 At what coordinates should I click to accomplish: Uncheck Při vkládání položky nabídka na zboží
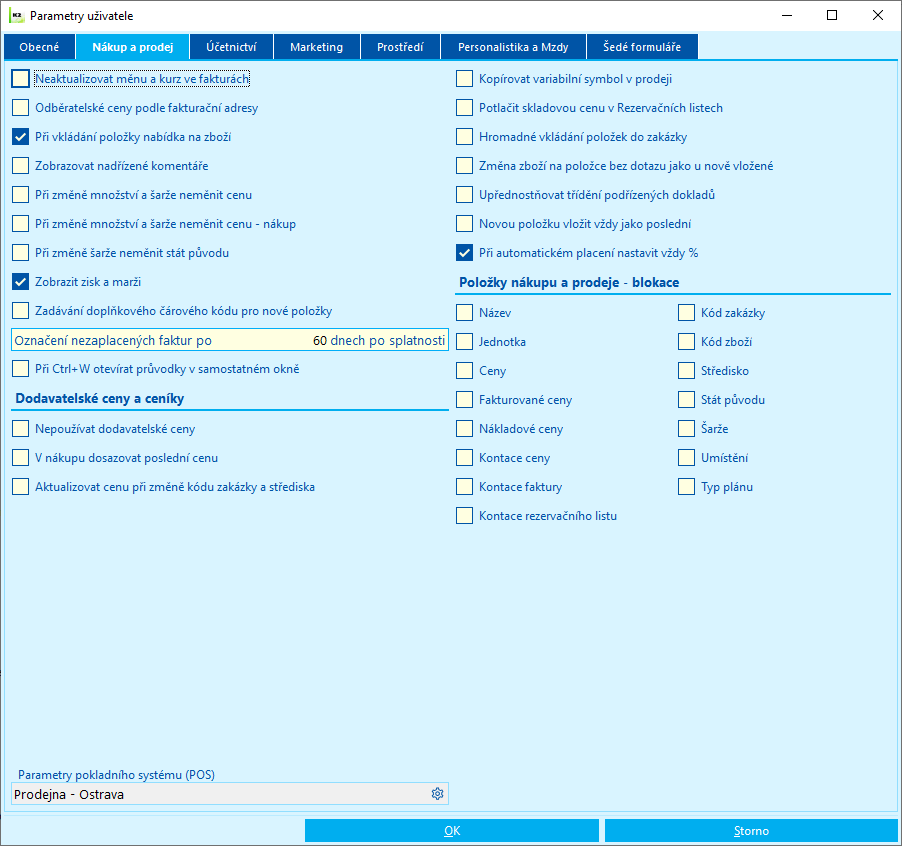point(21,137)
